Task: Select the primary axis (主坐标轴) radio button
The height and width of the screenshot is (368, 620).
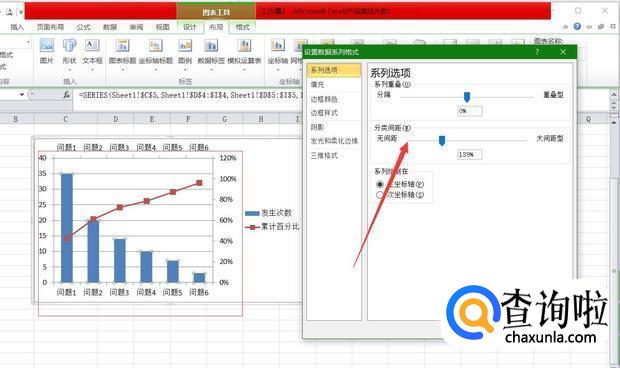Action: (x=380, y=184)
